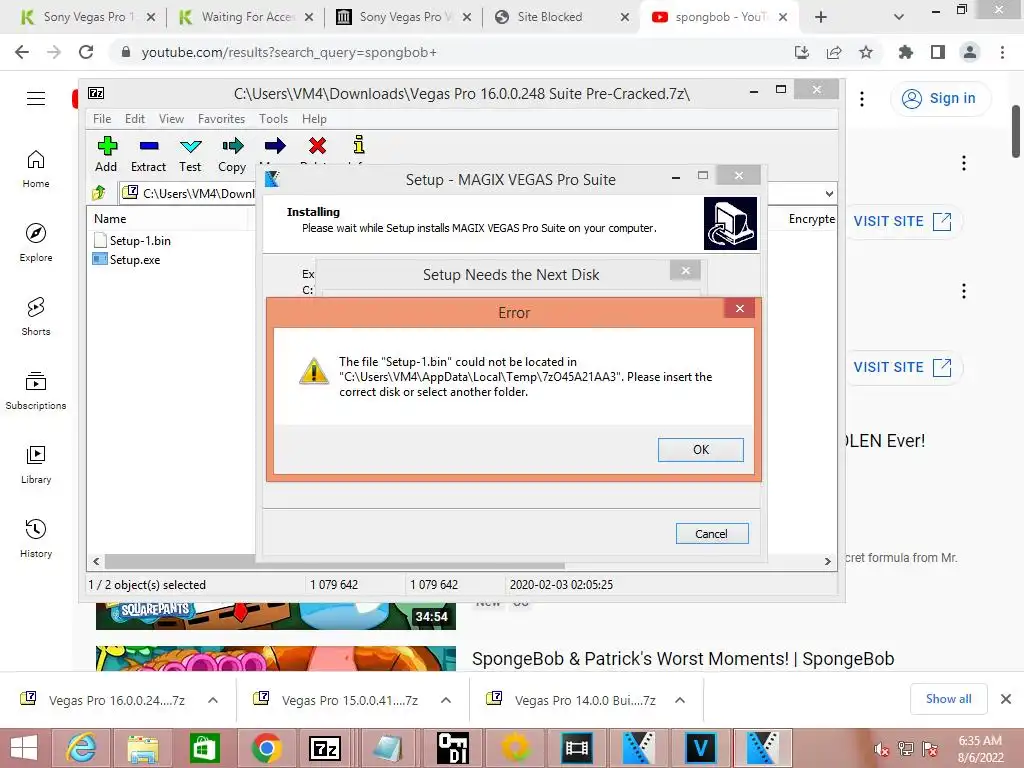Open Shorts in YouTube sidebar
The width and height of the screenshot is (1024, 768).
point(36,316)
